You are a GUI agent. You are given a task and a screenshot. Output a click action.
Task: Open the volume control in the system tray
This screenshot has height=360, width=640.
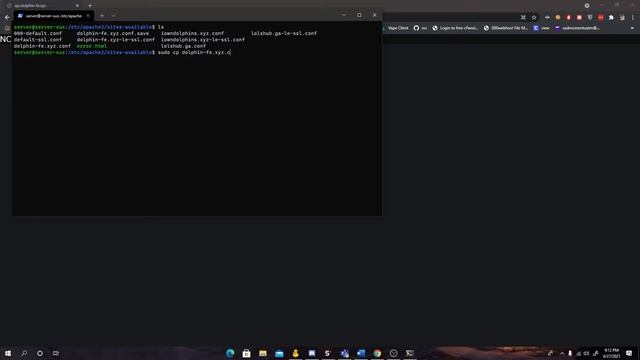tap(586, 353)
